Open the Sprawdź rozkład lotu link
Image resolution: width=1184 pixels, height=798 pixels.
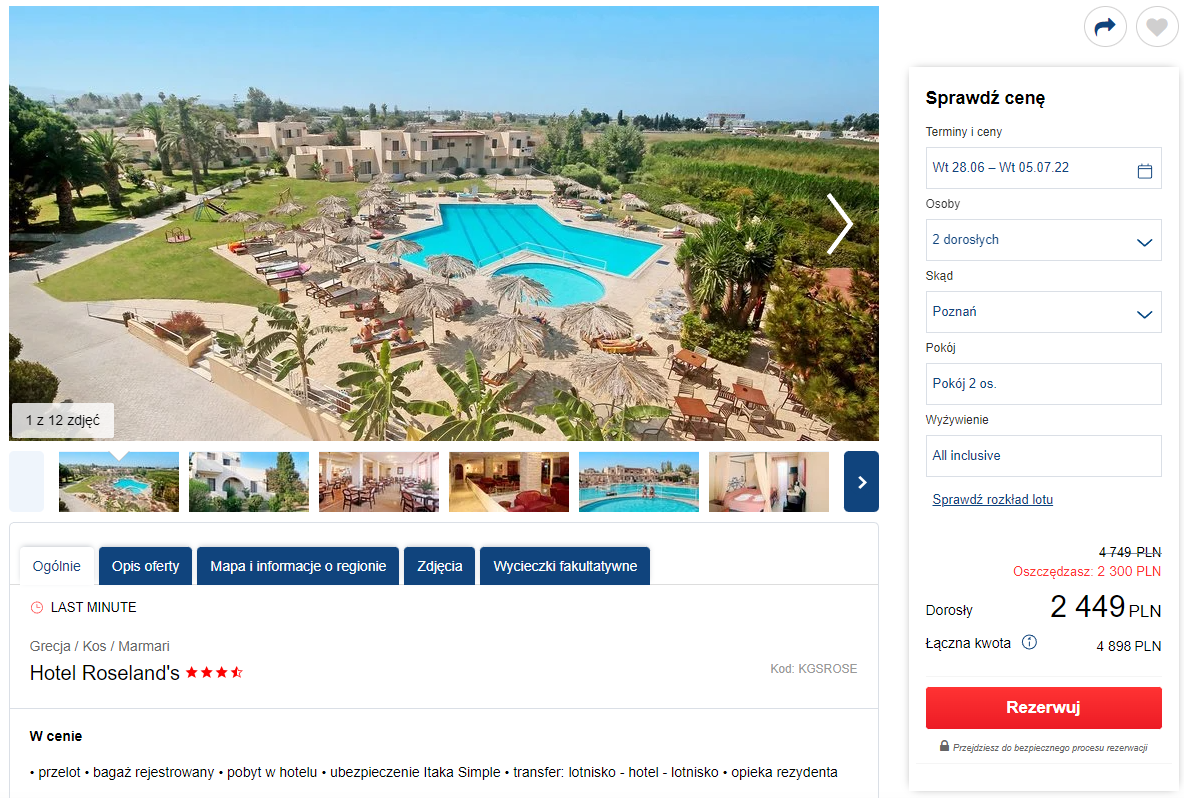tap(992, 499)
